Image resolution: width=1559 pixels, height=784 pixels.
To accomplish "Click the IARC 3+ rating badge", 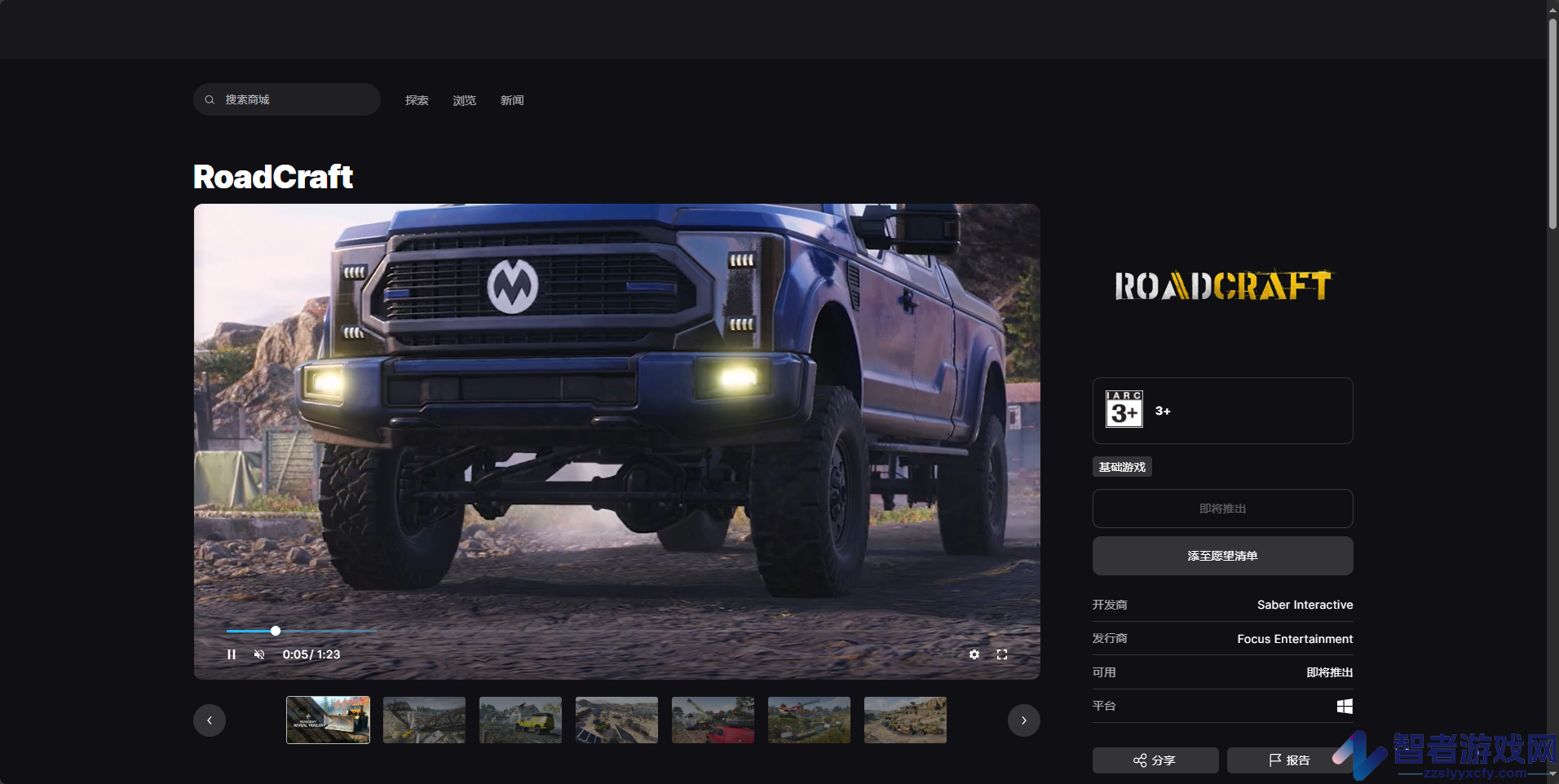I will tap(1124, 409).
